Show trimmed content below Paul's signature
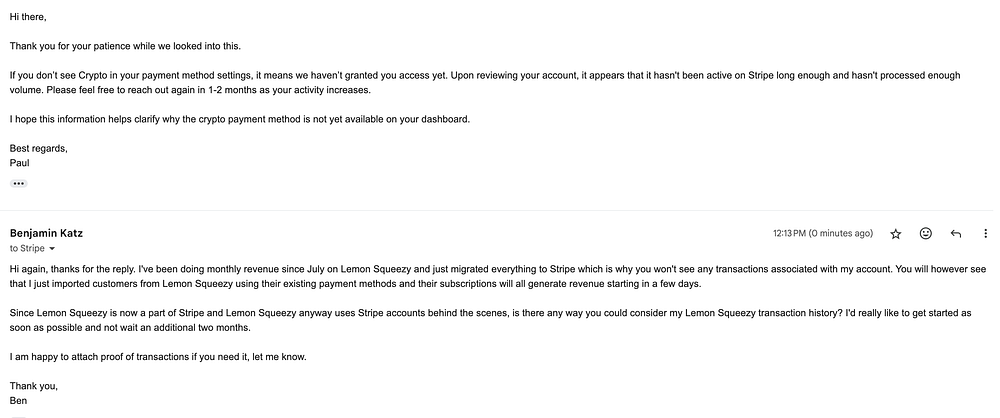The image size is (1000, 418). click(19, 184)
